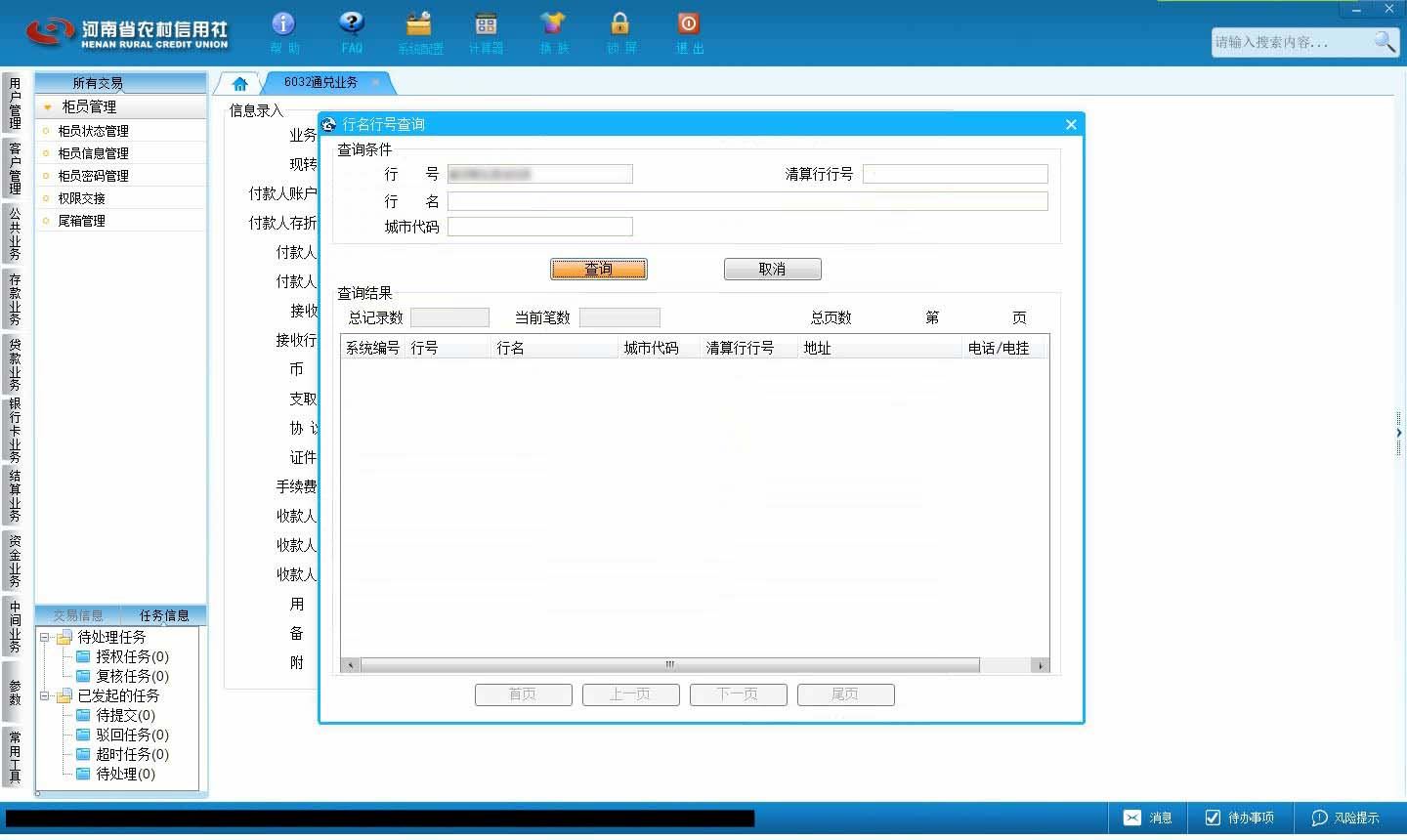Collapse the 柜员管理 menu group
The image size is (1407, 840).
(x=48, y=106)
